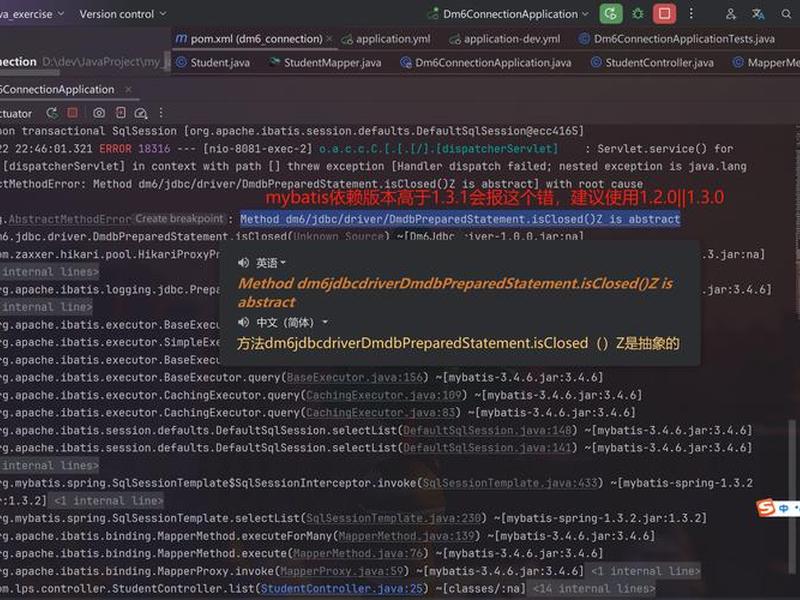Expand <1 internal line> after MapperProxy.java:59

coord(645,571)
